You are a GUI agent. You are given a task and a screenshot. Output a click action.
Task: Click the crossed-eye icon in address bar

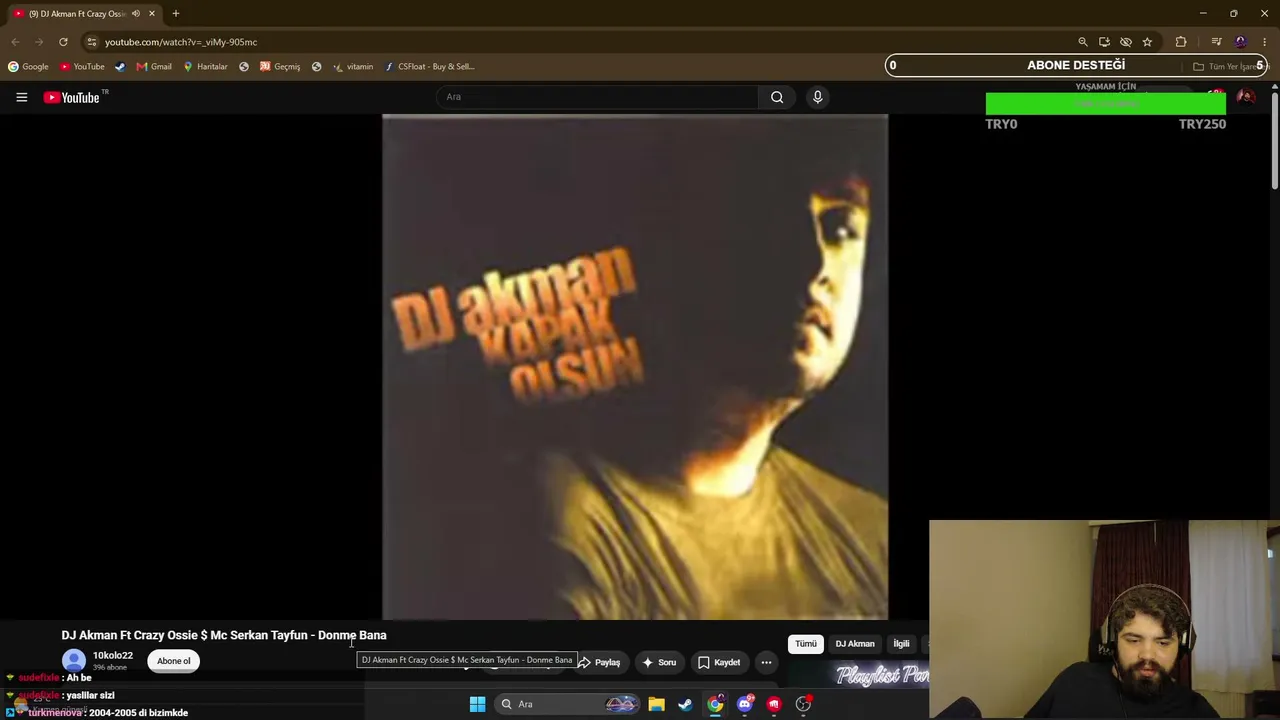pyautogui.click(x=1126, y=42)
